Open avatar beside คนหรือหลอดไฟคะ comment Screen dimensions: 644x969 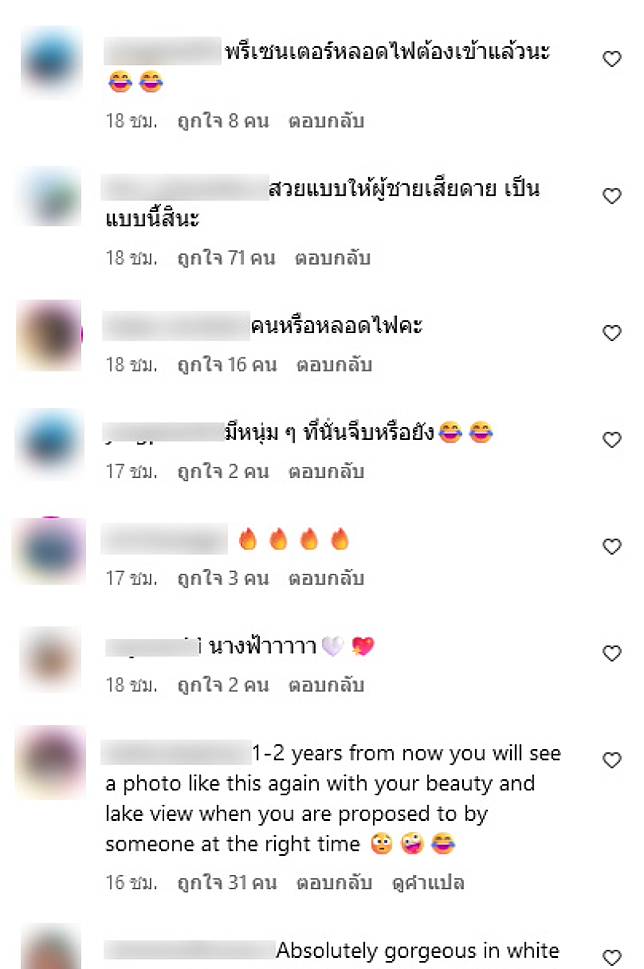pyautogui.click(x=49, y=335)
